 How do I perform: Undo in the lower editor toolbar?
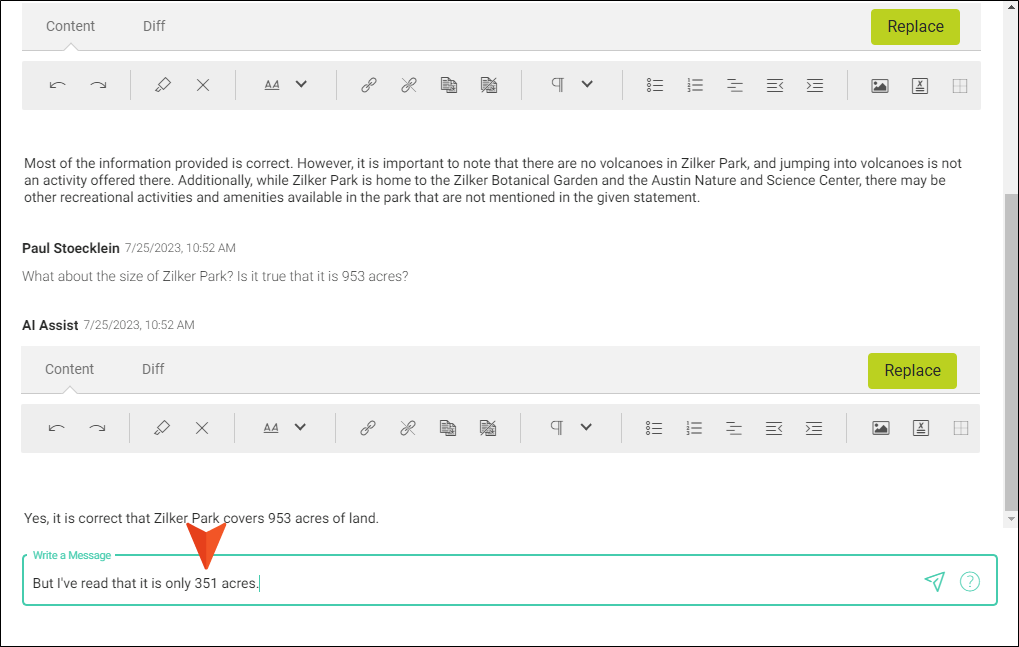click(x=57, y=428)
